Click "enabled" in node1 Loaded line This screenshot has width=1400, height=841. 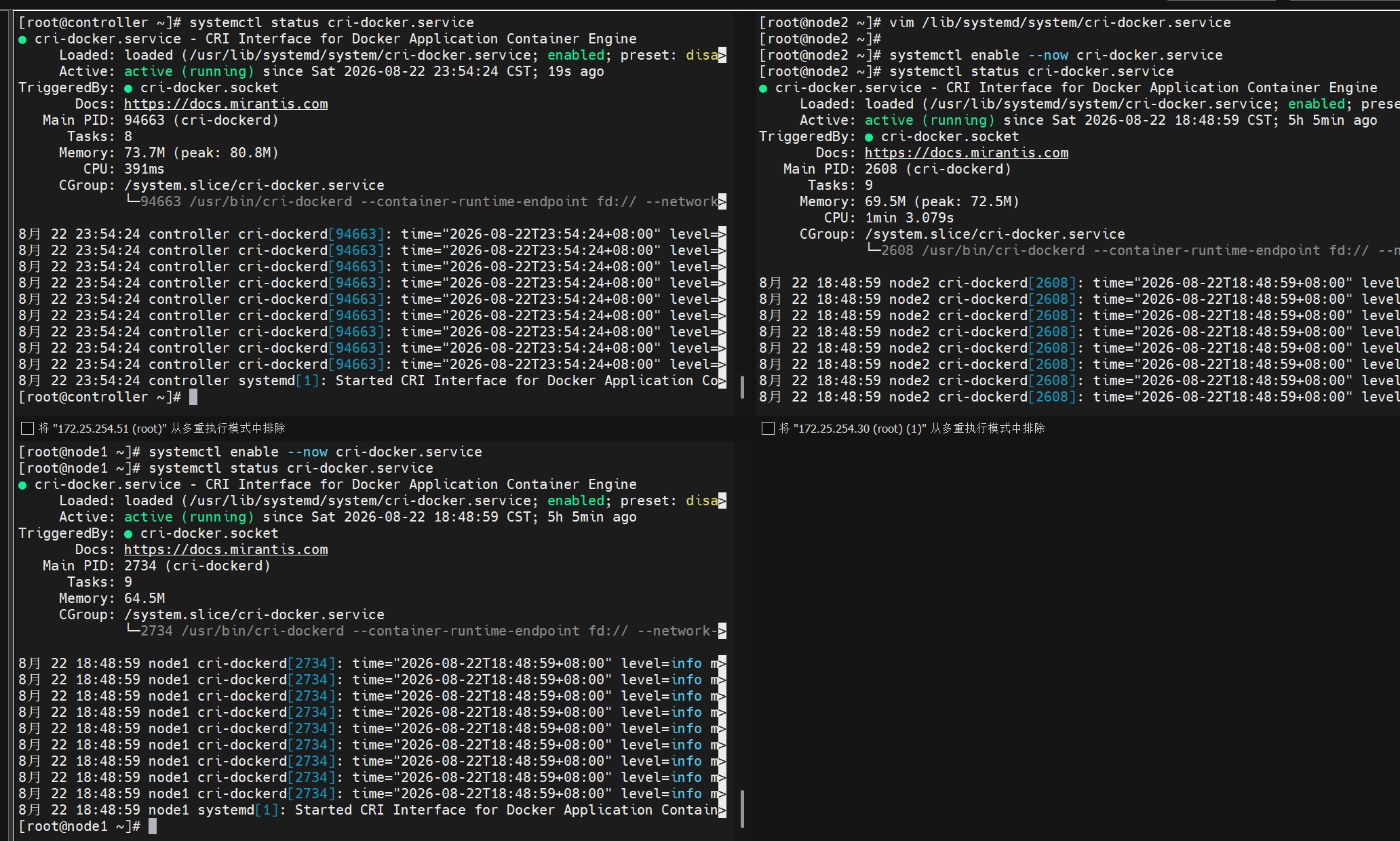pyautogui.click(x=576, y=501)
